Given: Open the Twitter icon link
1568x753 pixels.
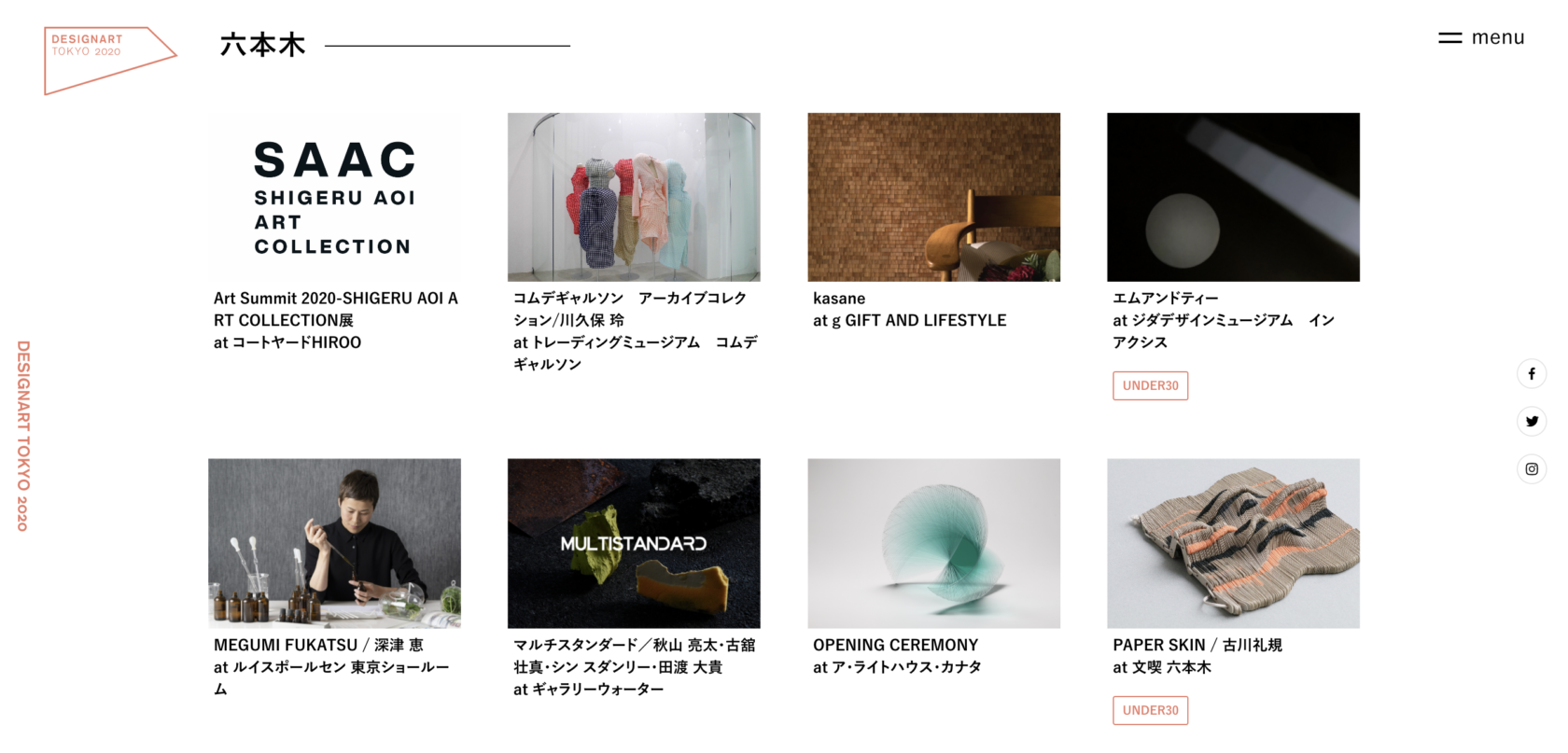Looking at the screenshot, I should [x=1532, y=421].
